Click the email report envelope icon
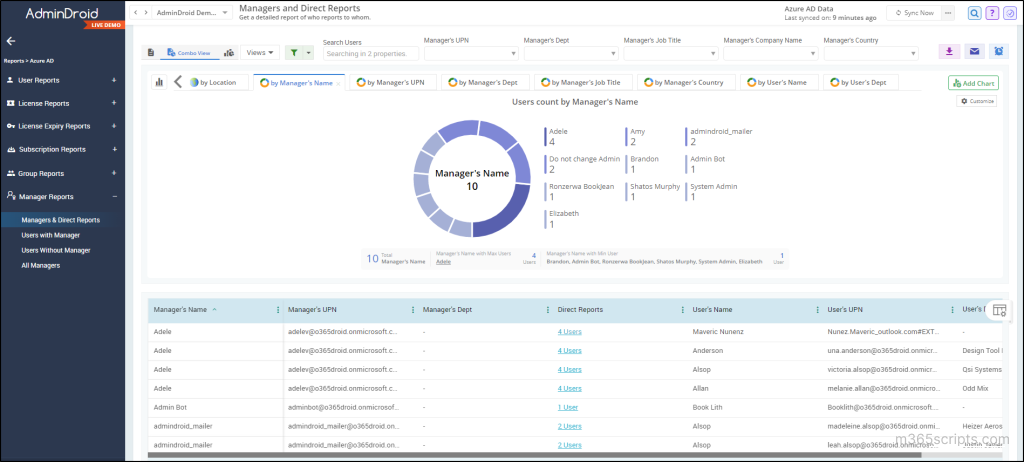The height and width of the screenshot is (462, 1024). click(974, 52)
